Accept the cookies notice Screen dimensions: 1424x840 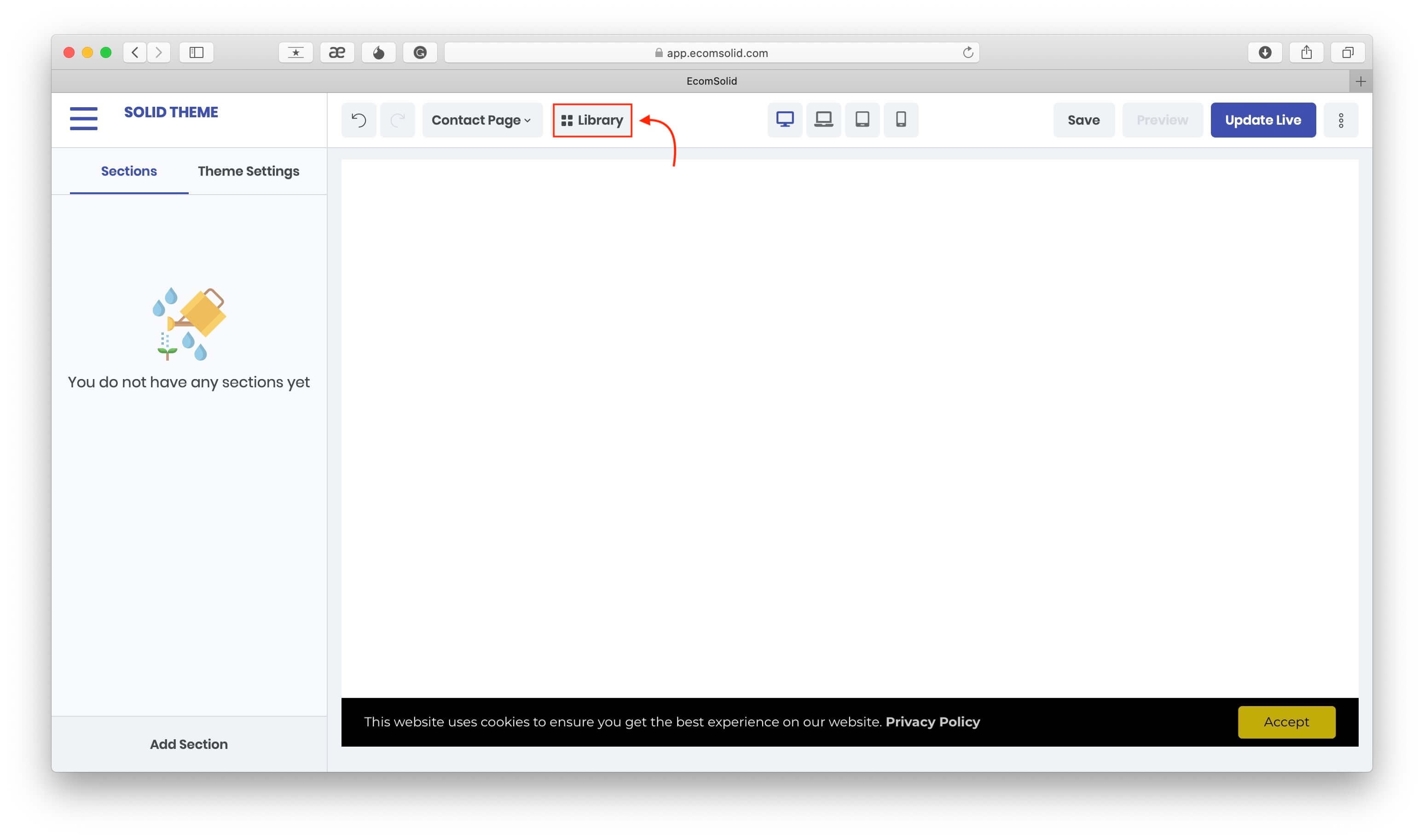coord(1286,722)
